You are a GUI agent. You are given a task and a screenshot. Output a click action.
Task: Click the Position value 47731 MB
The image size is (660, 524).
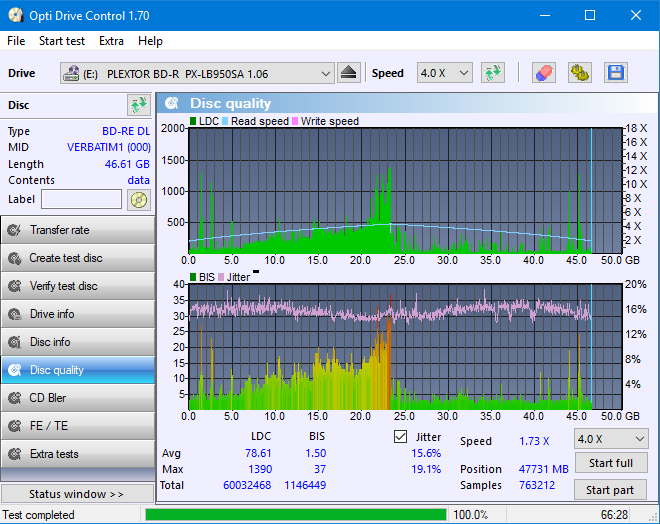click(543, 469)
